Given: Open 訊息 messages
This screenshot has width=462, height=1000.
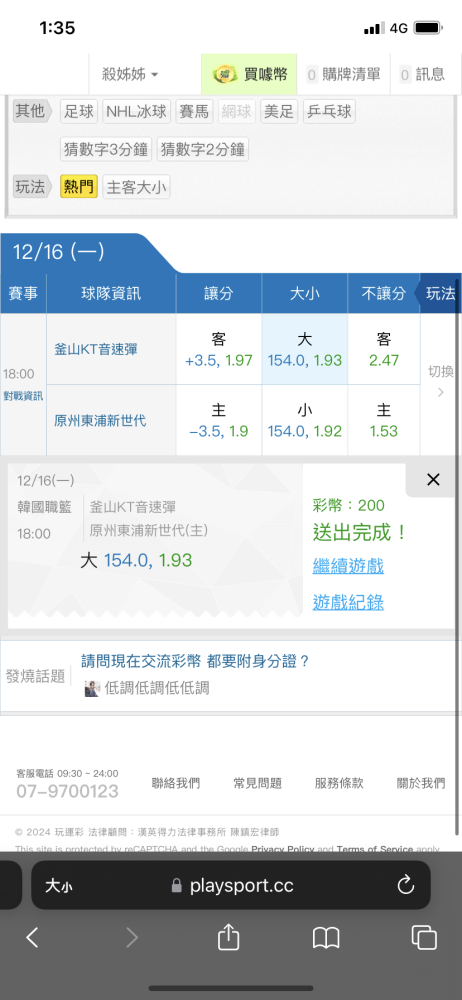Looking at the screenshot, I should coord(422,75).
